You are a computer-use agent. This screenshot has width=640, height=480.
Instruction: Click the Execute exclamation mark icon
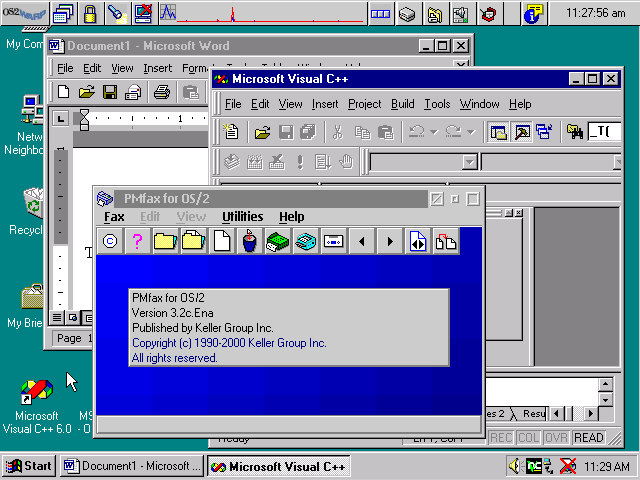(300, 162)
